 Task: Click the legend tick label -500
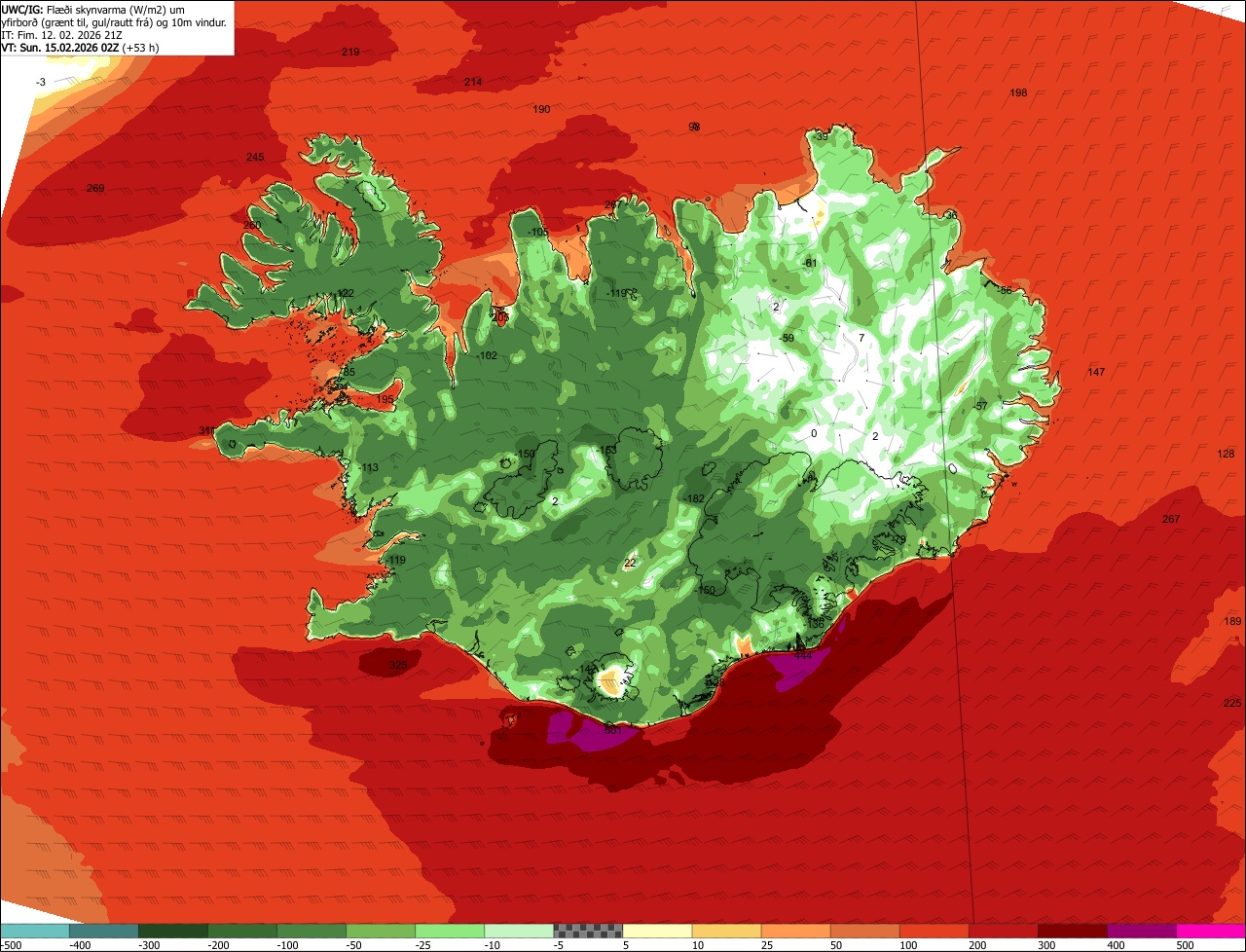pos(12,945)
